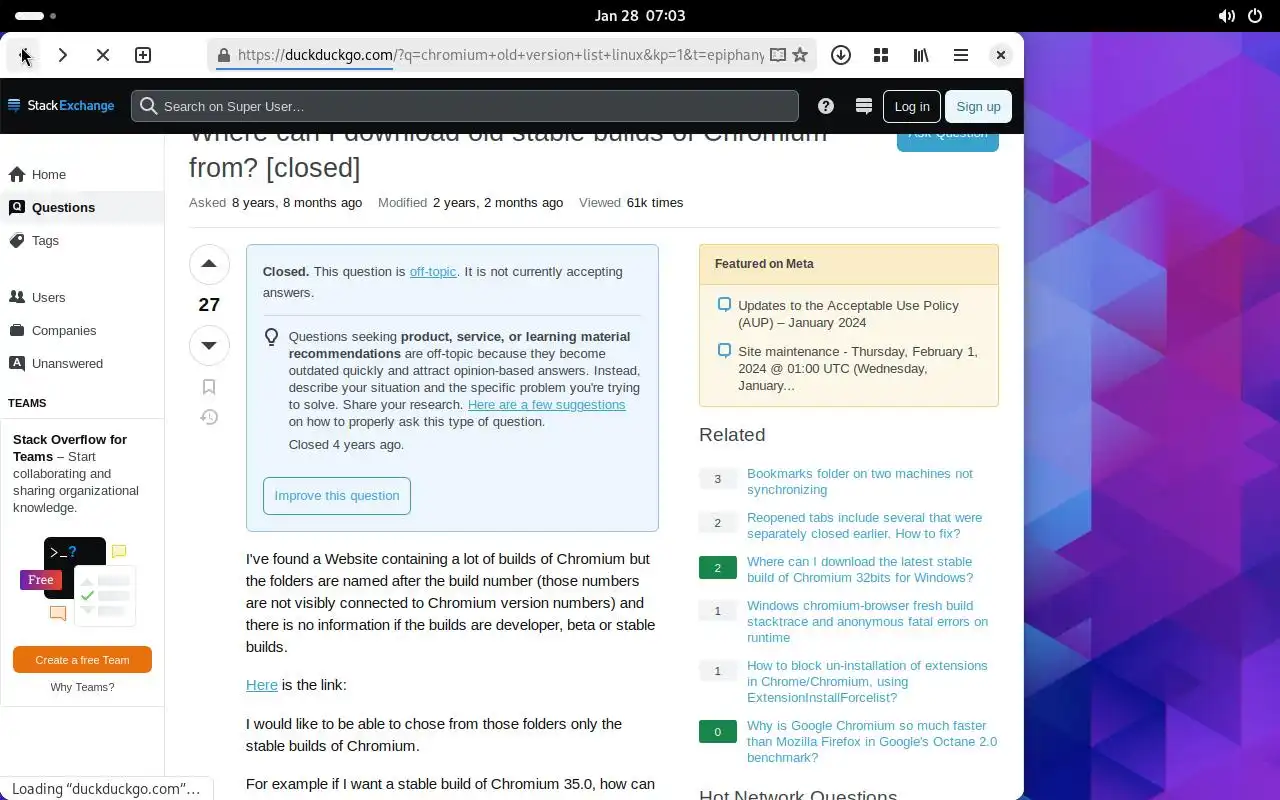This screenshot has width=1280, height=800.
Task: Open the bookmarks library icon
Action: [921, 55]
